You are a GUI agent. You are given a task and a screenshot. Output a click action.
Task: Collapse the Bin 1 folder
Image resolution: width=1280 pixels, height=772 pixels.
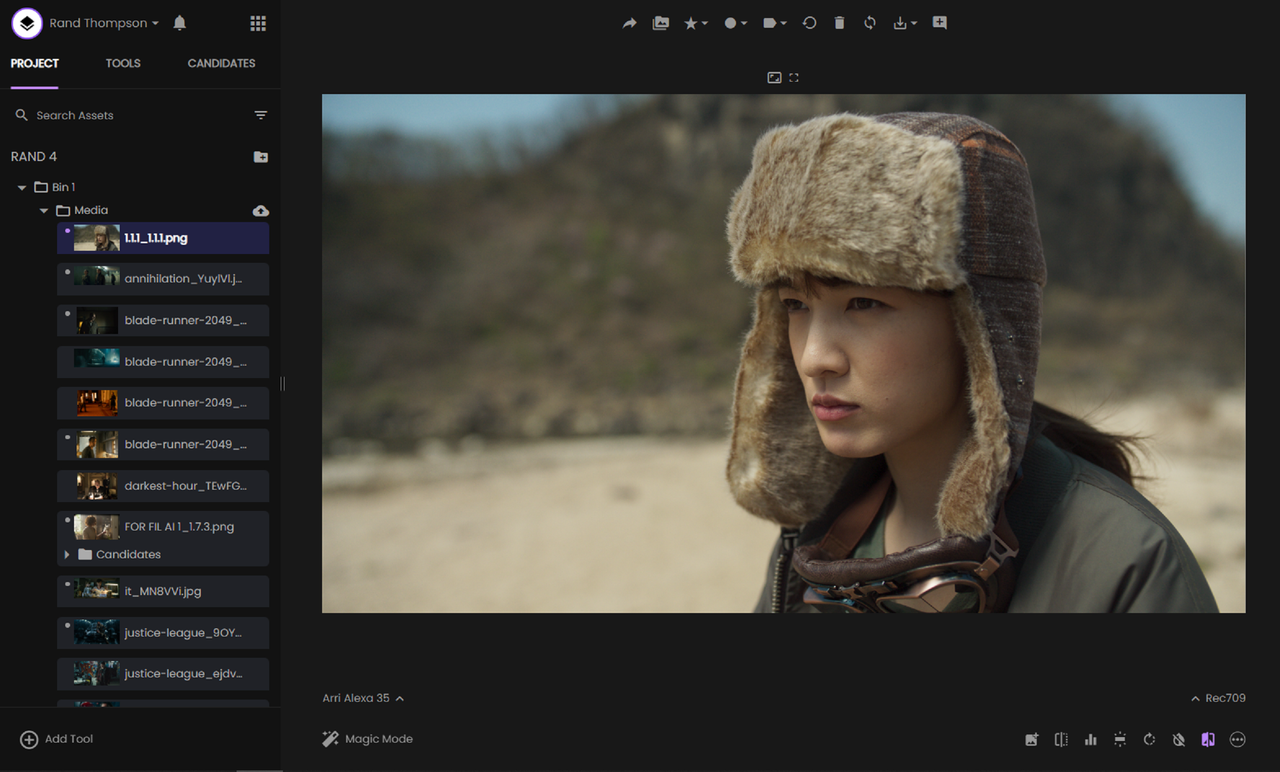pos(22,187)
